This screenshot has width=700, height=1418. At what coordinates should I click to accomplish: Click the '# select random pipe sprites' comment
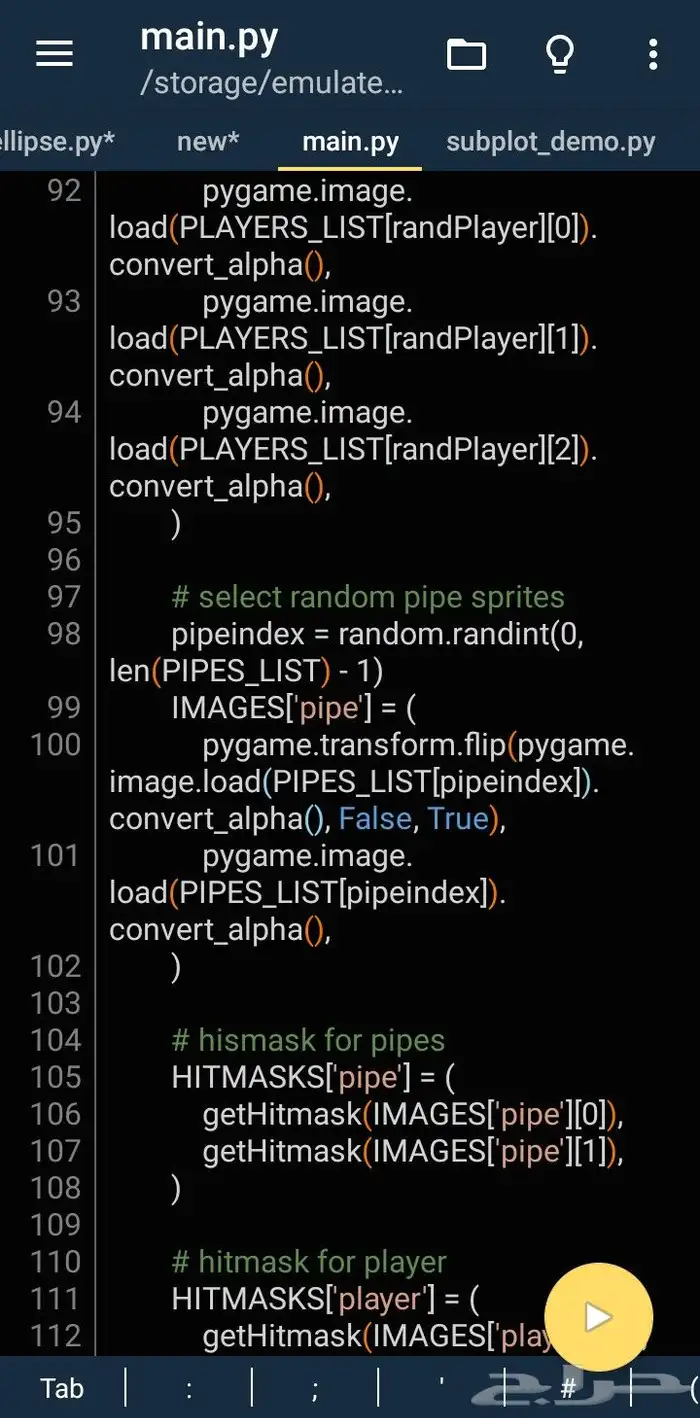(368, 597)
